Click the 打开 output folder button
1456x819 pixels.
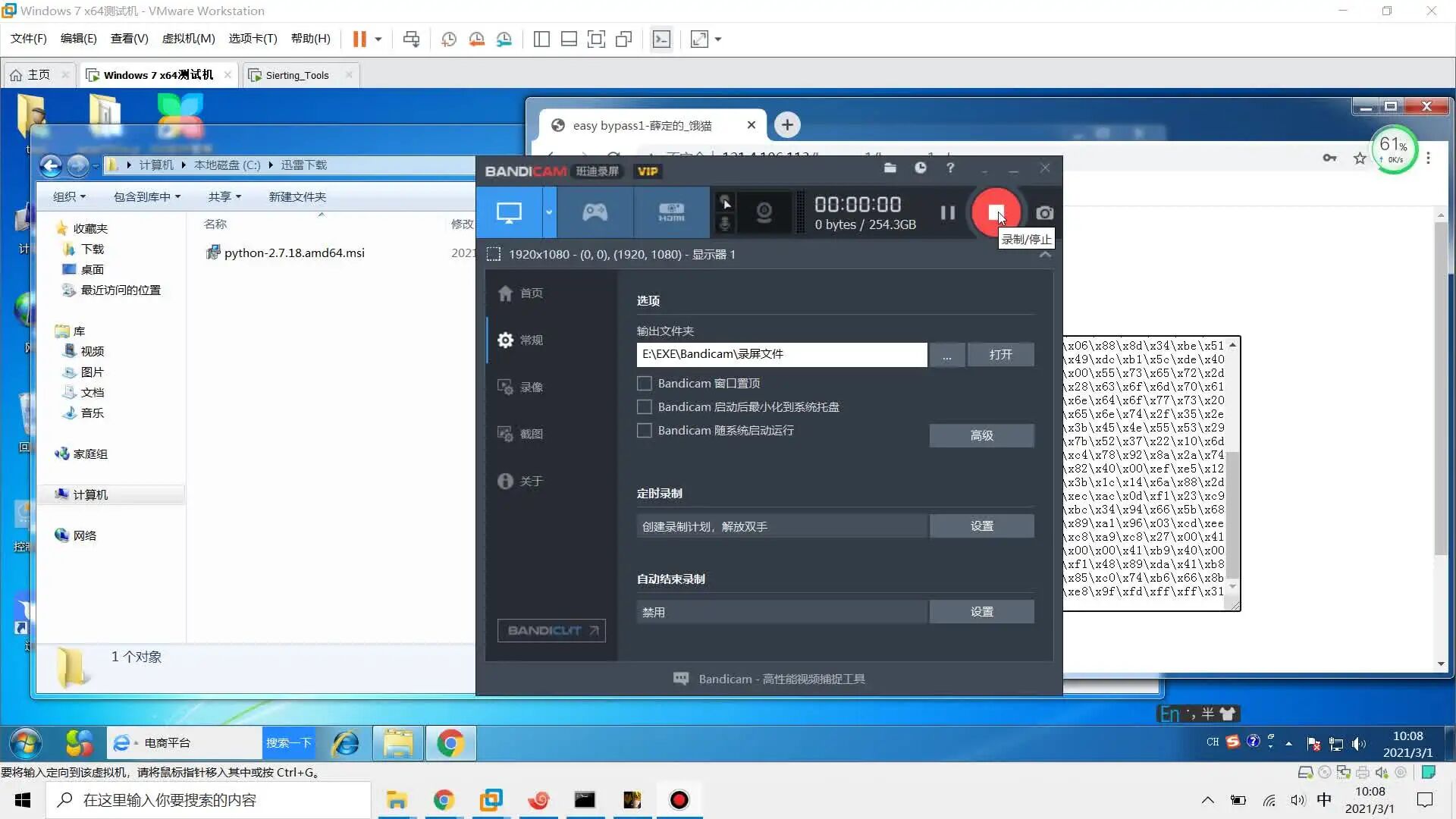pyautogui.click(x=1001, y=355)
